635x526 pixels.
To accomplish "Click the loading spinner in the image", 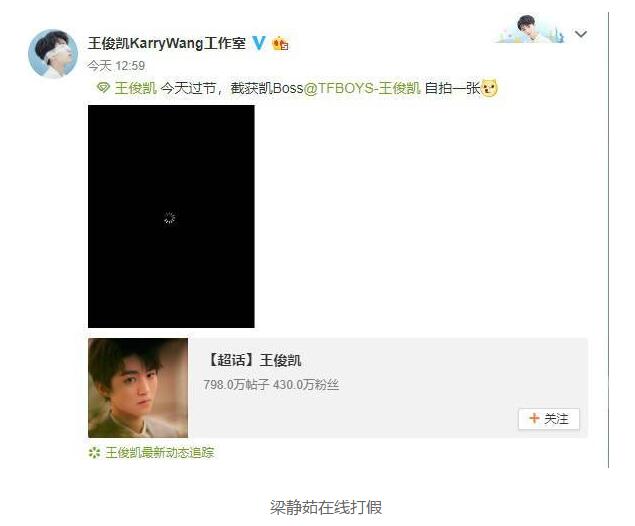I will (170, 217).
